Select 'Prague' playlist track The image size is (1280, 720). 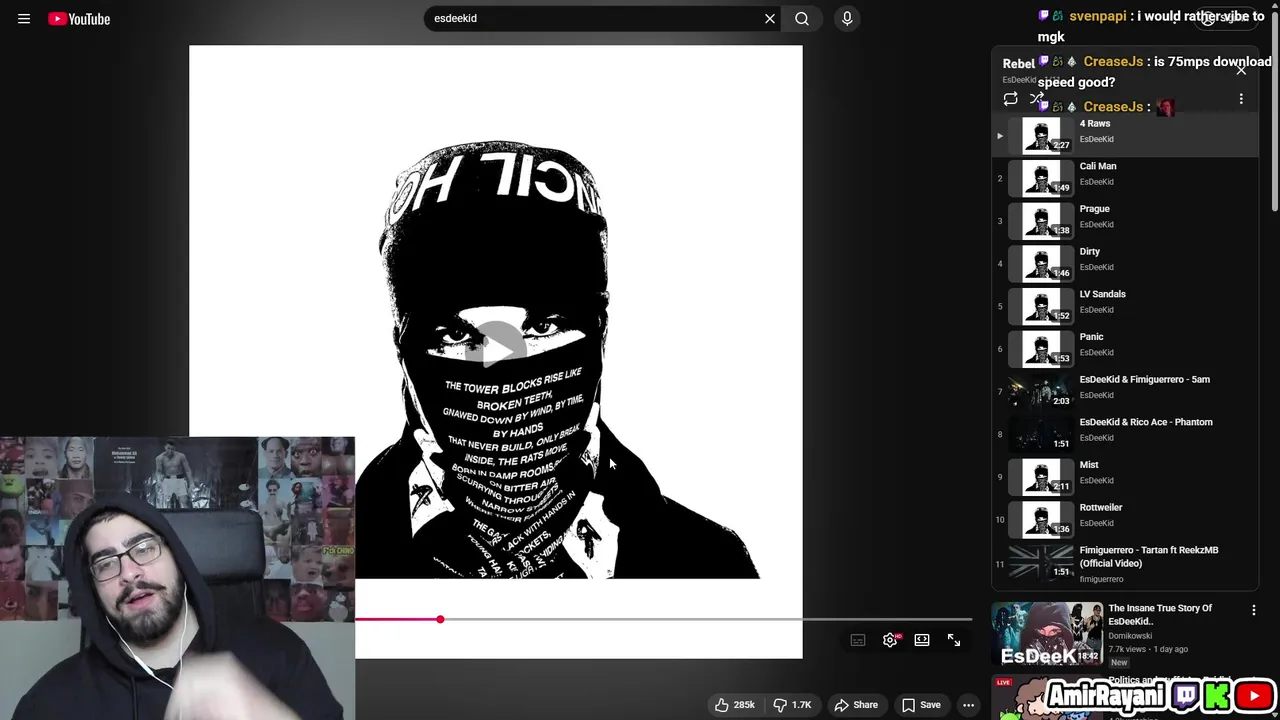1125,220
